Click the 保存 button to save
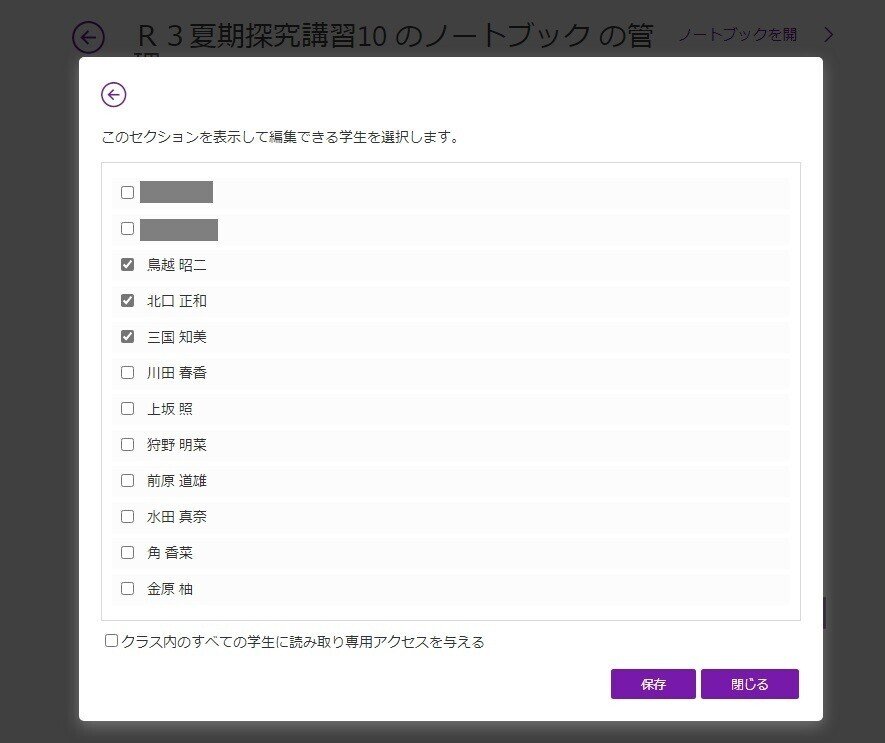The image size is (885, 743). [652, 684]
